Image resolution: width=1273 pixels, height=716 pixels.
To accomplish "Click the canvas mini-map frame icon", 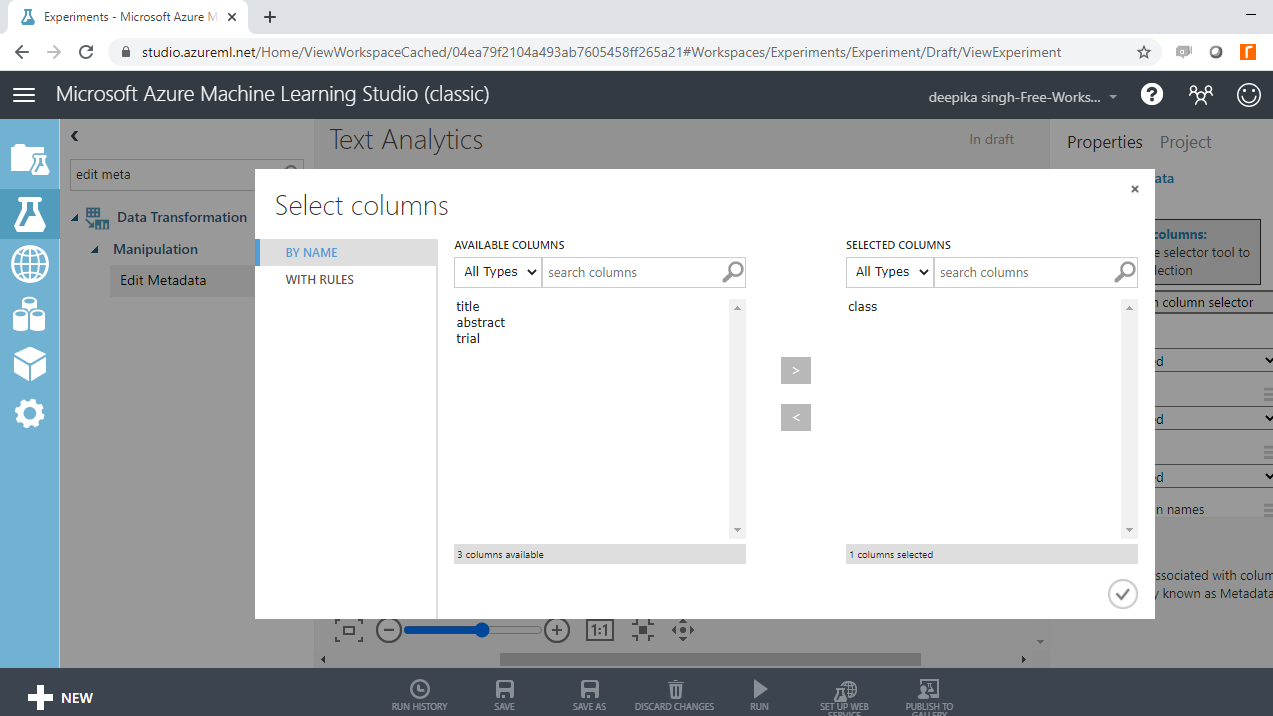I will [348, 630].
